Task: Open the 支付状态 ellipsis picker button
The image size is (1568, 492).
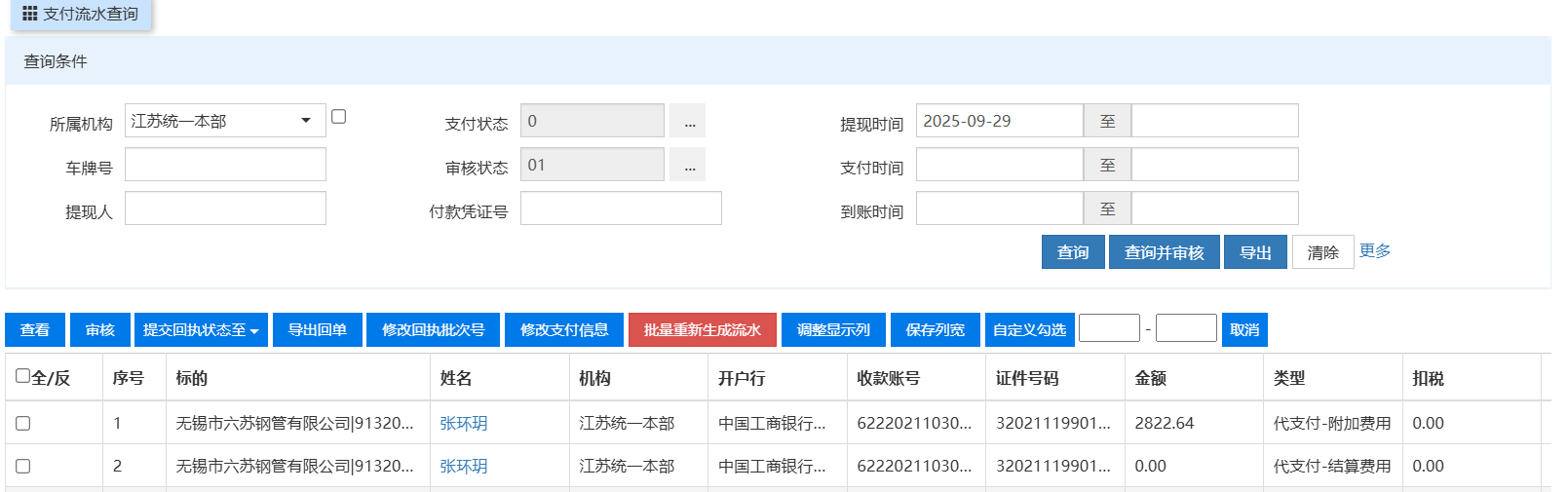Action: pos(690,121)
